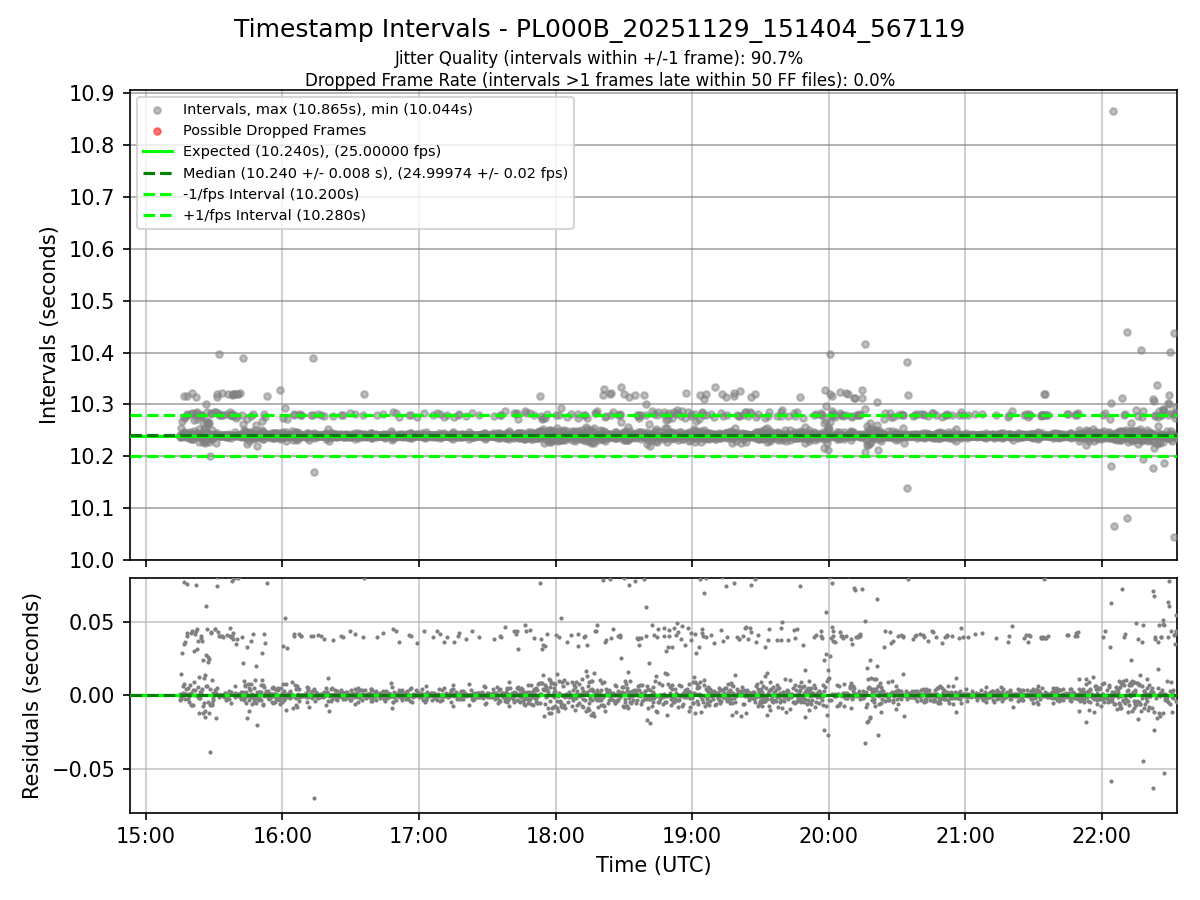
Task: Click the red Possible Dropped Frames marker in the legend
Action: tap(157, 131)
